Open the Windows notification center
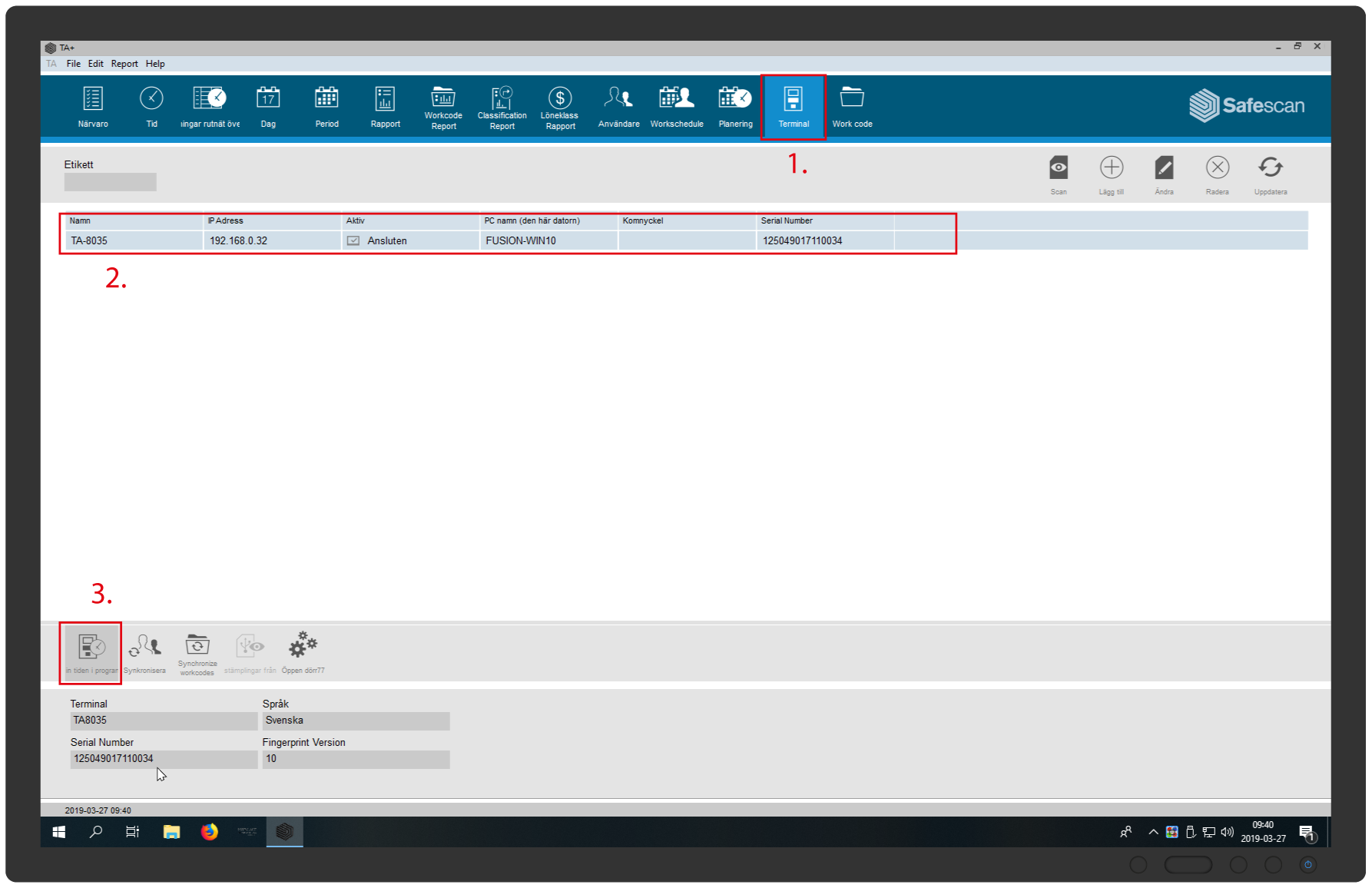Image resolution: width=1372 pixels, height=888 pixels. coord(1307,833)
